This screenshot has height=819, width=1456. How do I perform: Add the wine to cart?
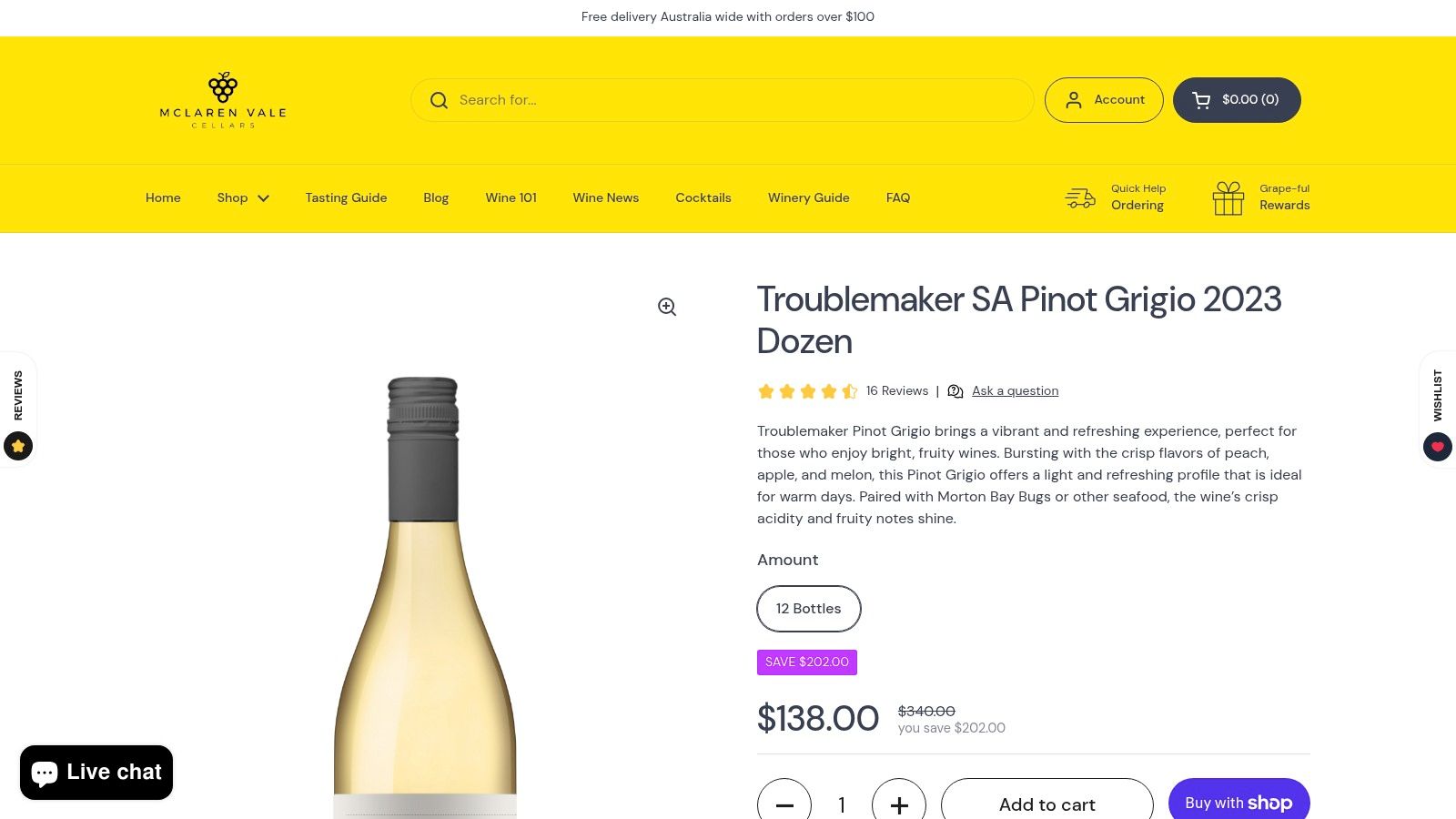click(1047, 804)
